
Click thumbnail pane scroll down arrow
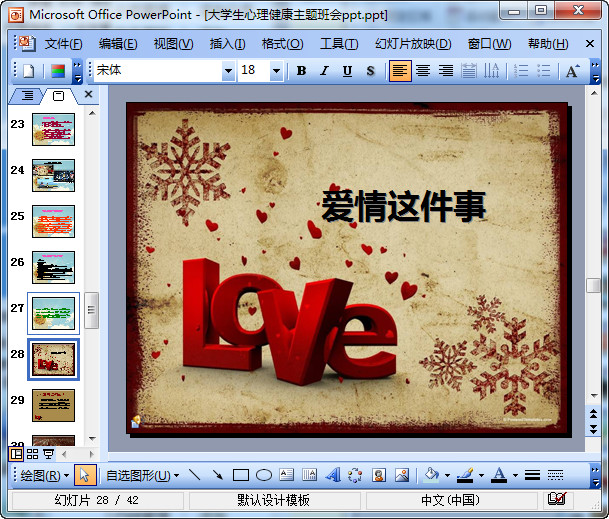coord(92,439)
